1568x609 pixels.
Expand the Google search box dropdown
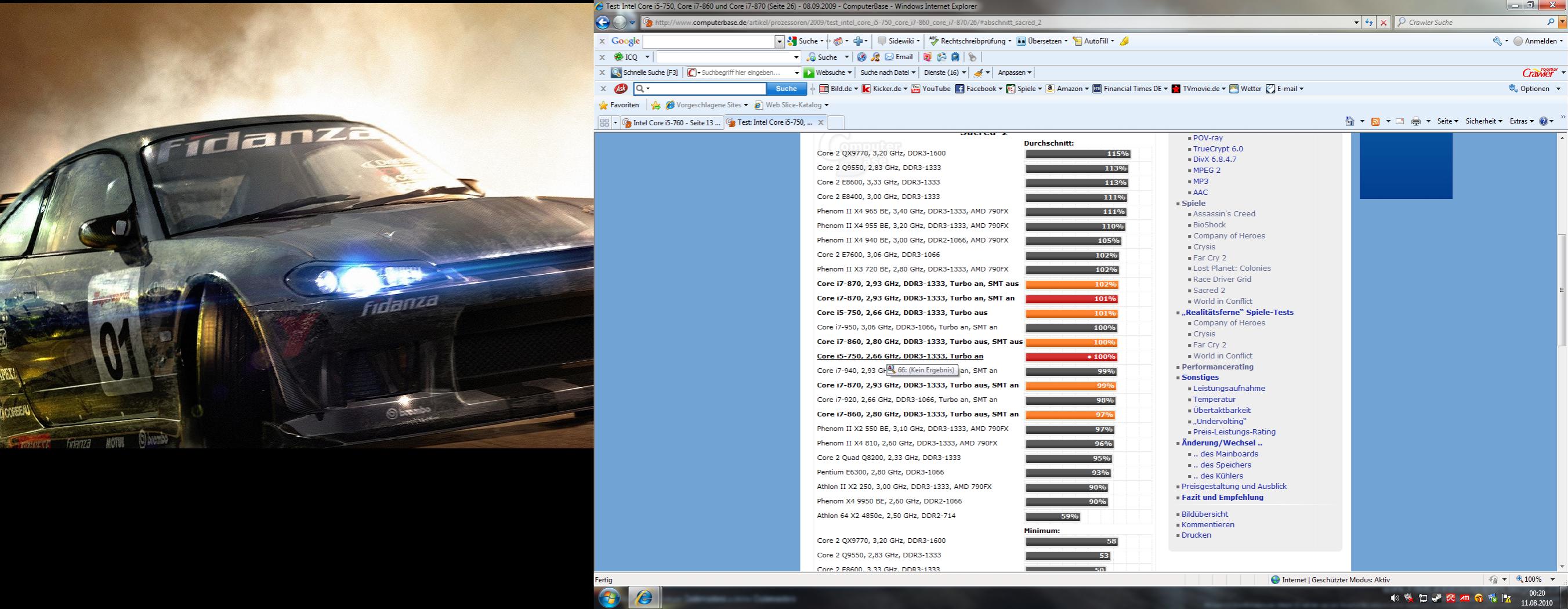point(779,41)
